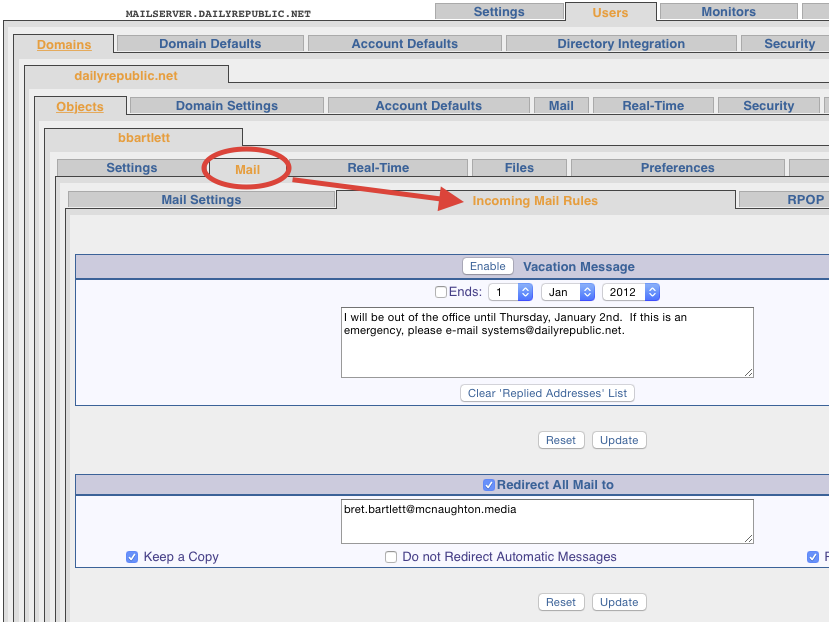Open the 2012 year dropdown
This screenshot has height=622, width=829.
click(631, 292)
